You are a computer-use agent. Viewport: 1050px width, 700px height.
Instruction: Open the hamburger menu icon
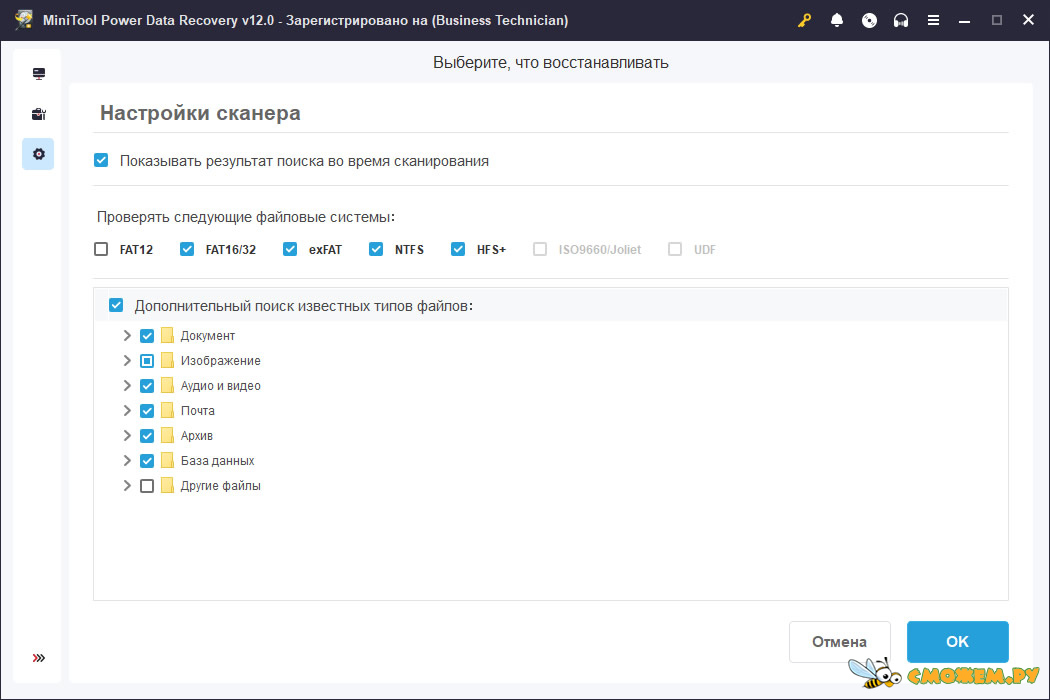(x=933, y=20)
